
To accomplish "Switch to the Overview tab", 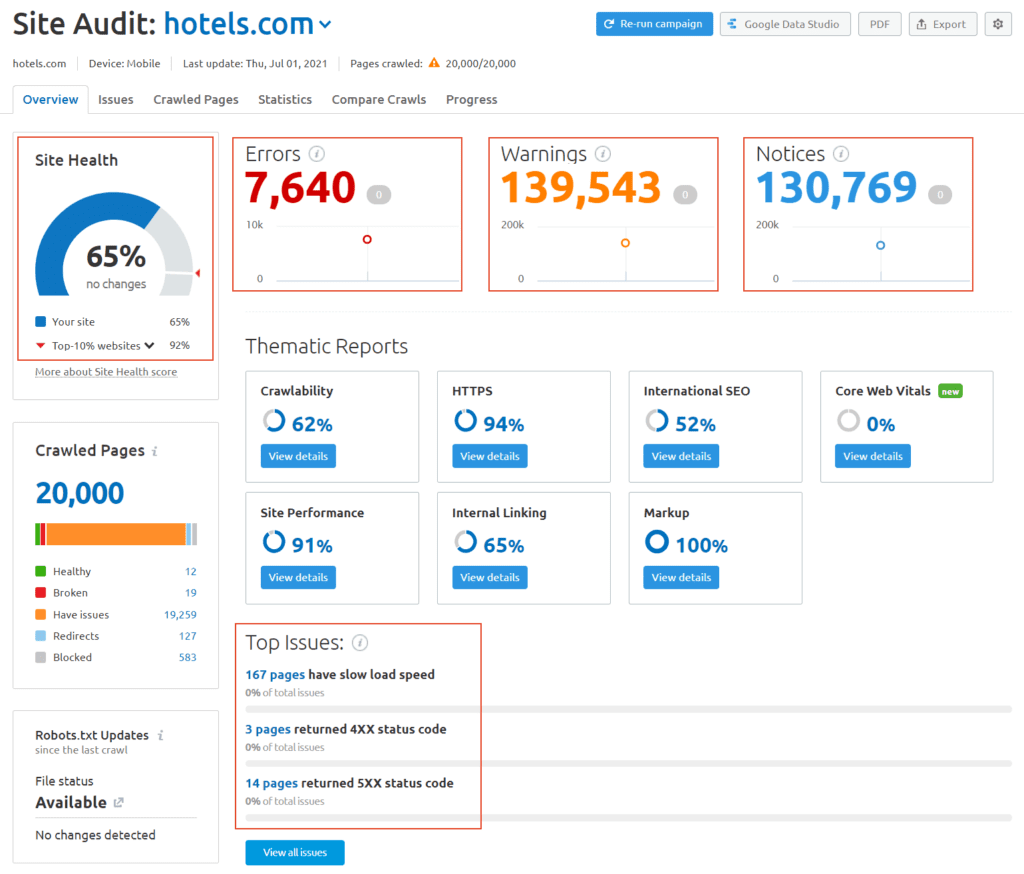I will click(x=50, y=99).
